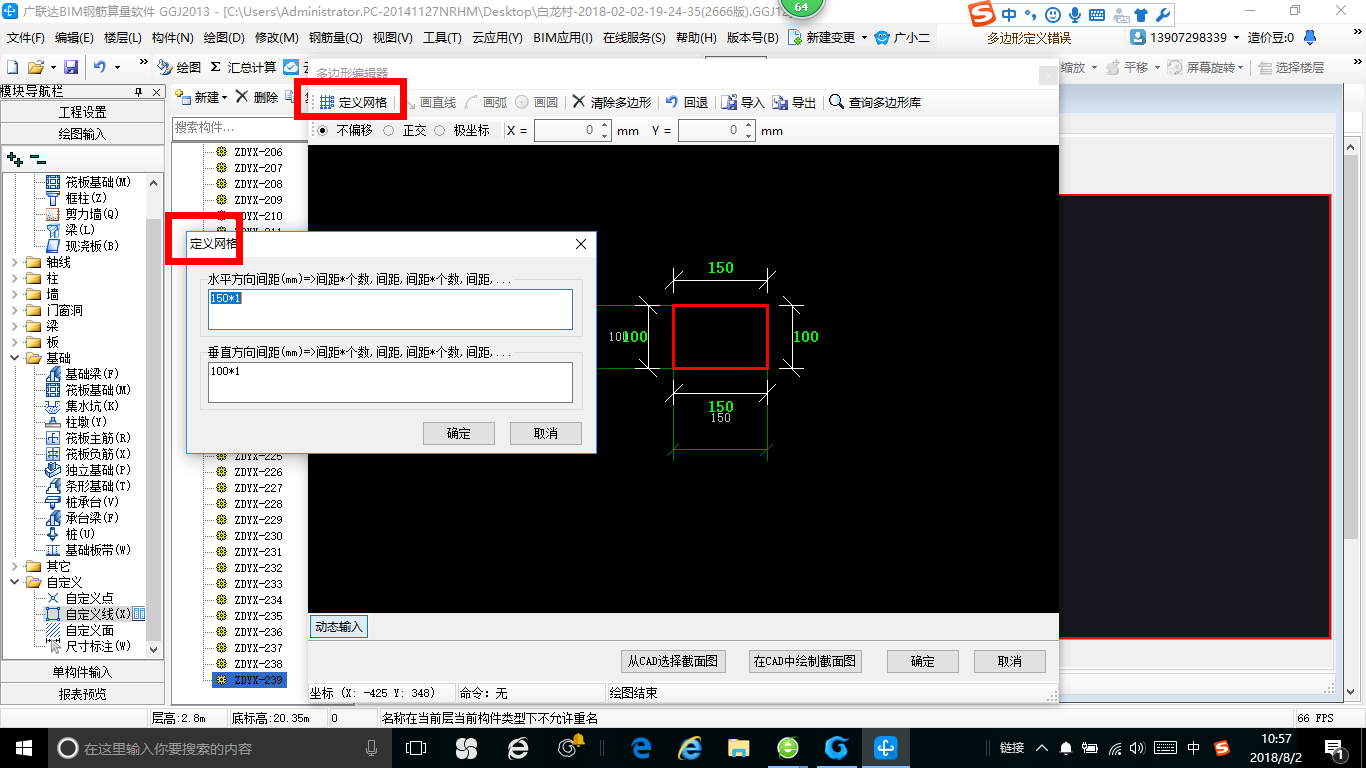Open 报表预览 navigator section

(x=82, y=694)
